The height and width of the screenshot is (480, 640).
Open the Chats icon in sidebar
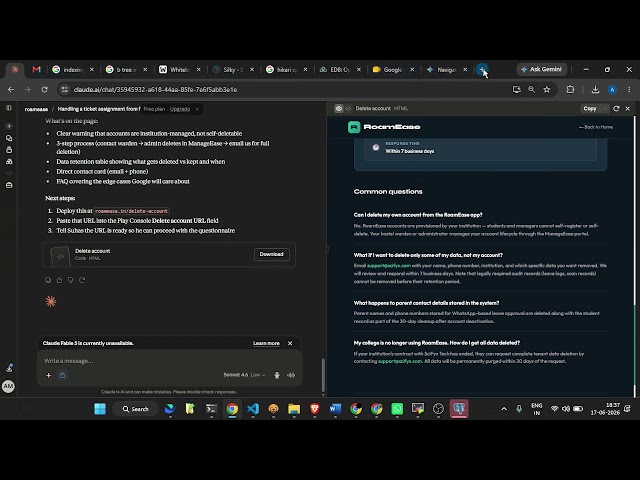(x=9, y=138)
